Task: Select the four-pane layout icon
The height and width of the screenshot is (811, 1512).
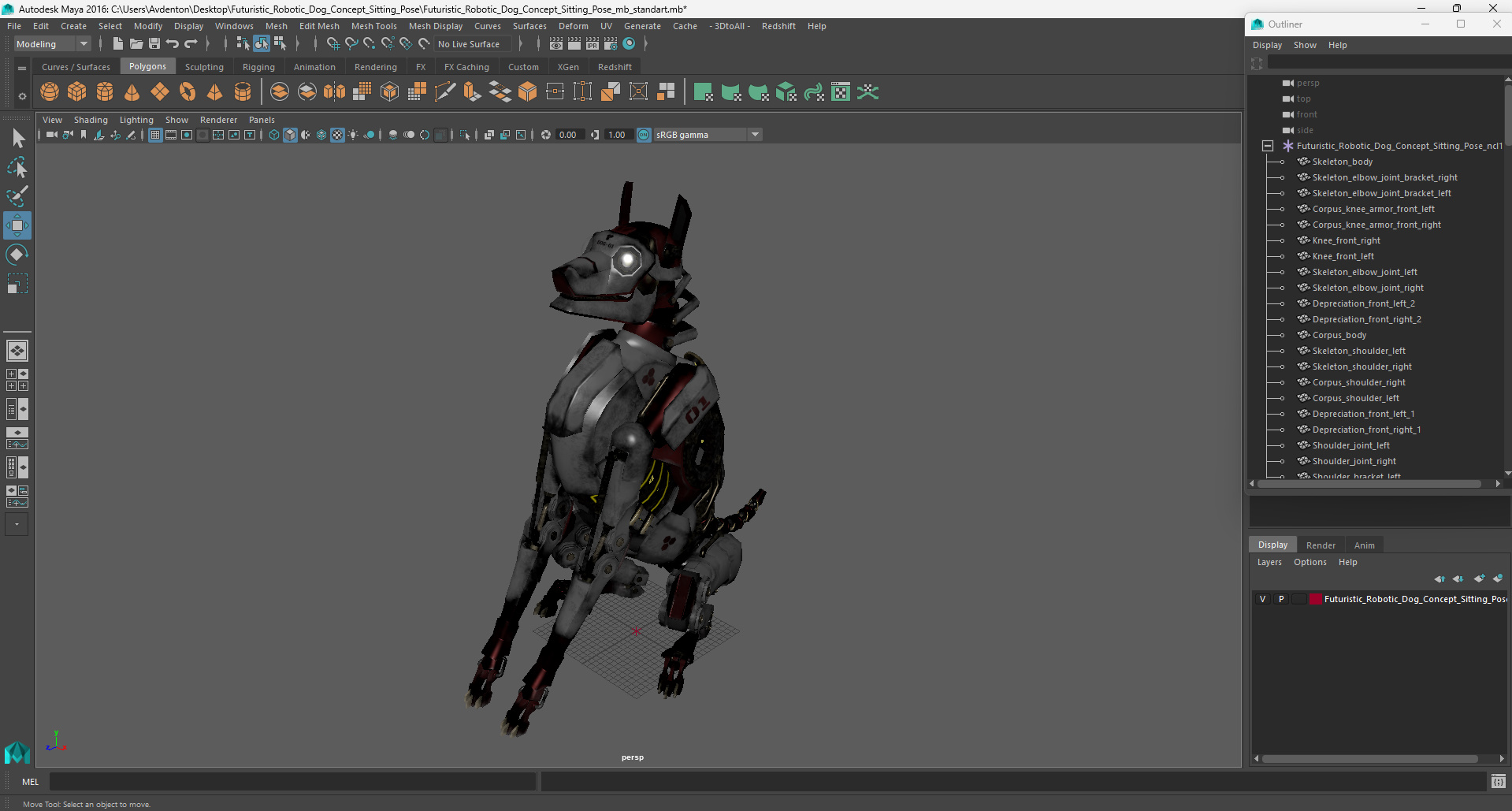Action: 17,380
